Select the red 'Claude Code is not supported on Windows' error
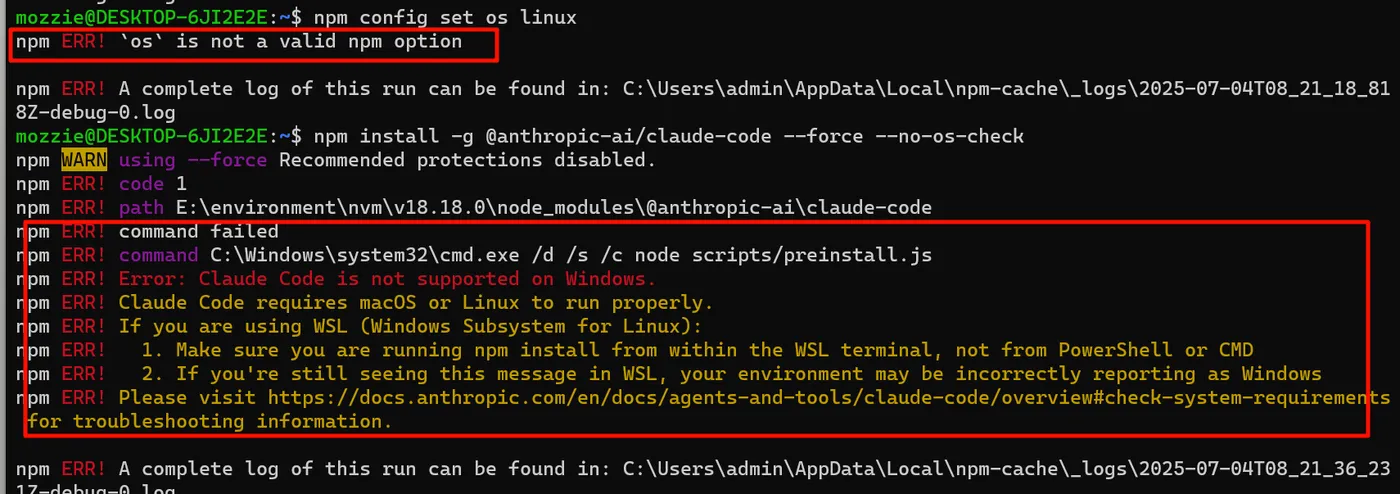Image resolution: width=1400 pixels, height=494 pixels. 387,278
